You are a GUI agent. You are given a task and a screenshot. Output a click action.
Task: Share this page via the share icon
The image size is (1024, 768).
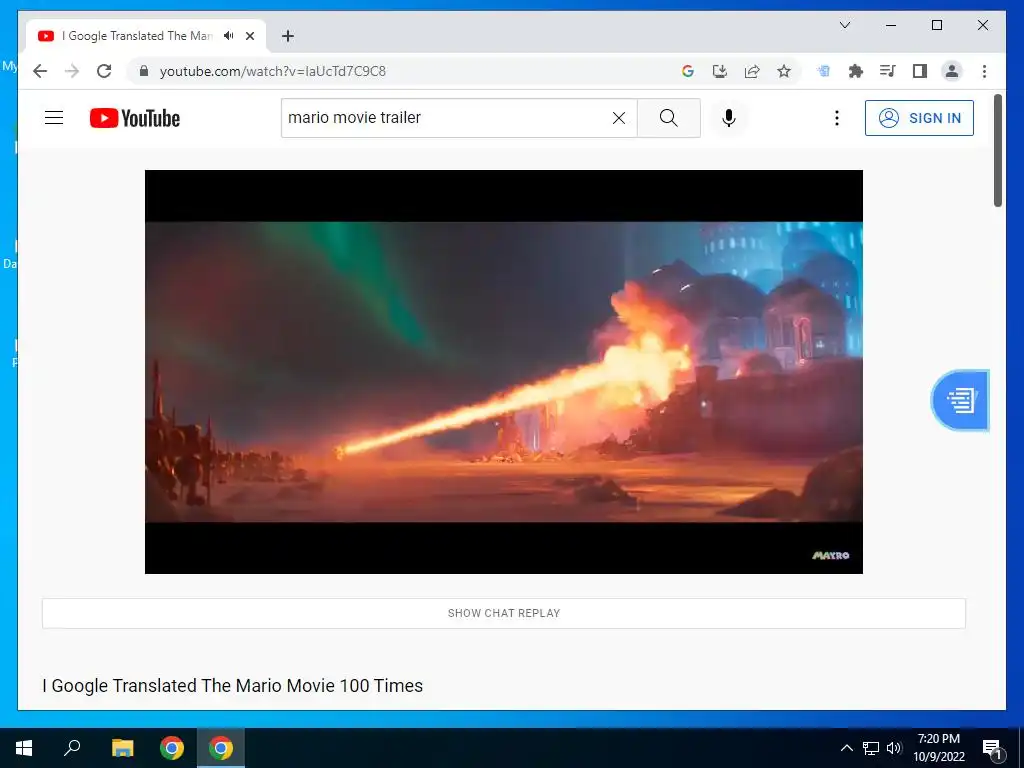tap(752, 71)
